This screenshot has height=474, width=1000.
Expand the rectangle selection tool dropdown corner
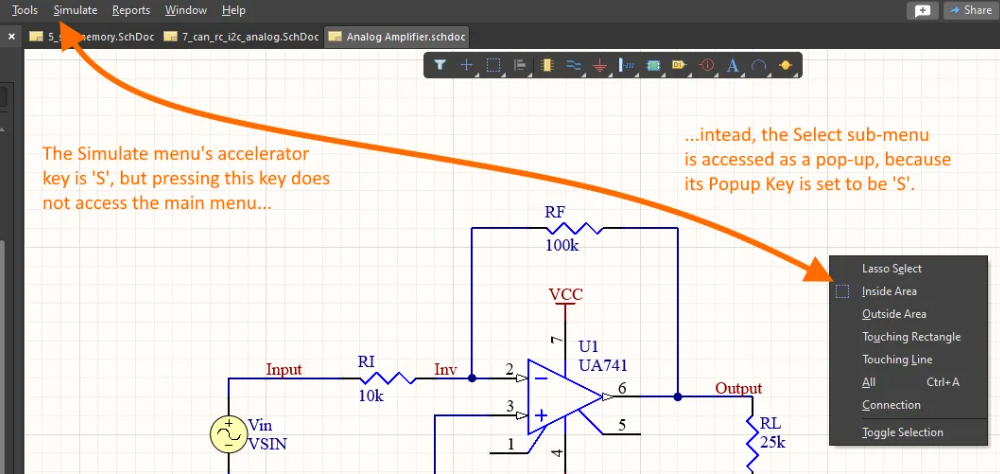501,73
